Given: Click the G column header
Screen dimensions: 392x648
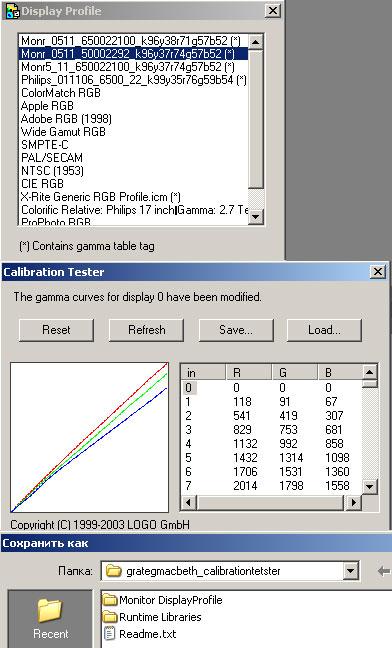Looking at the screenshot, I should (x=295, y=373).
